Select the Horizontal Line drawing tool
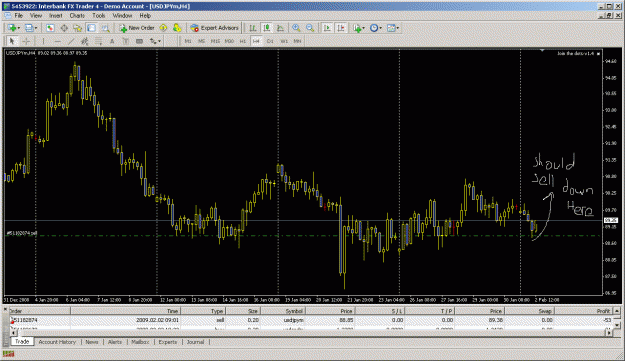Image resolution: width=625 pixels, height=361 pixels. (57, 41)
